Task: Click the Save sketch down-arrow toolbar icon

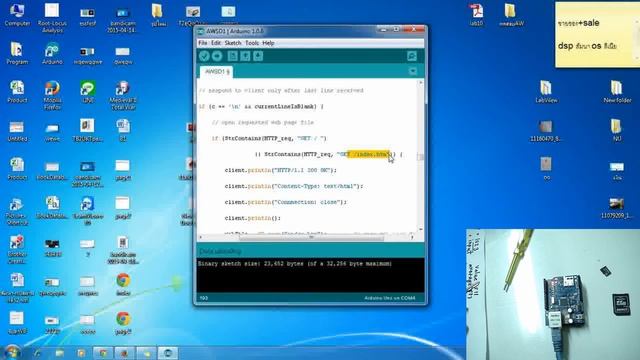Action: (x=258, y=56)
